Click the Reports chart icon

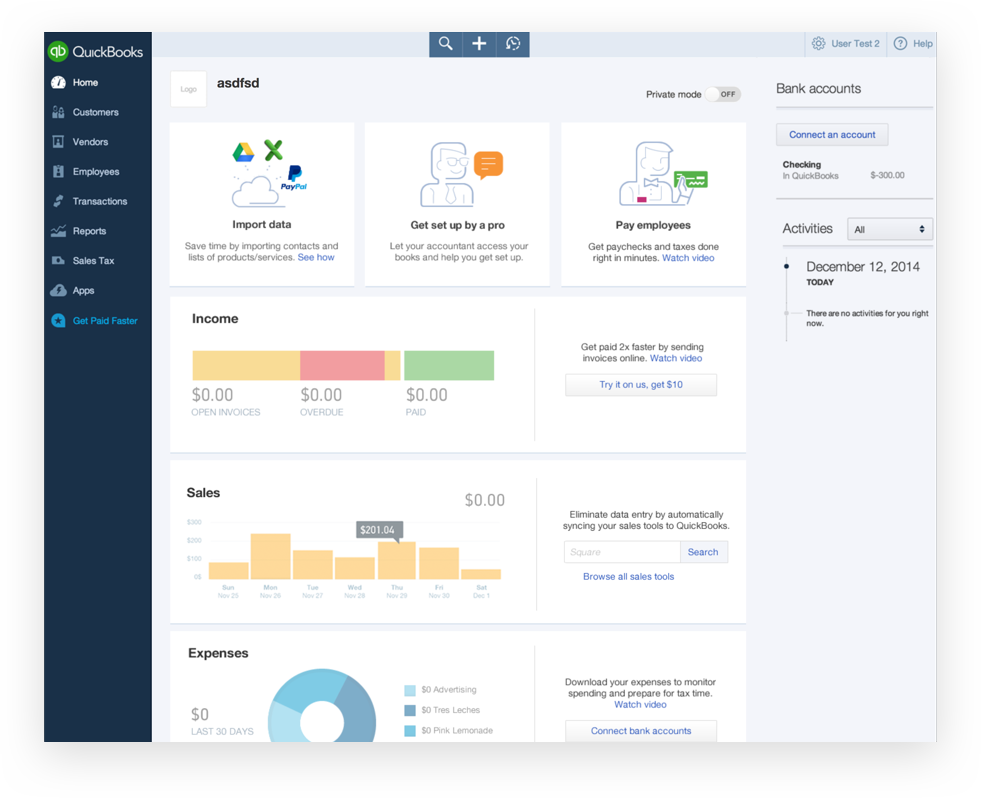[x=58, y=231]
